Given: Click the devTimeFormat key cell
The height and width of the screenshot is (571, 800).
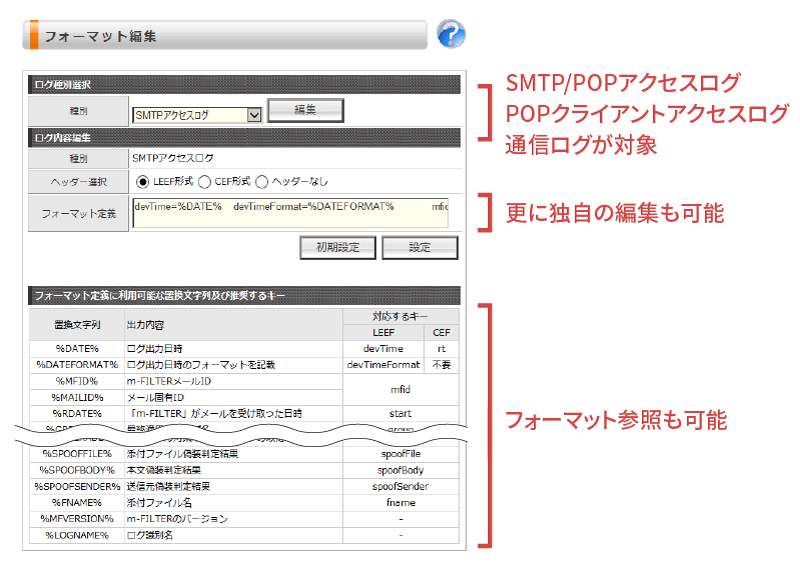Looking at the screenshot, I should [x=383, y=364].
